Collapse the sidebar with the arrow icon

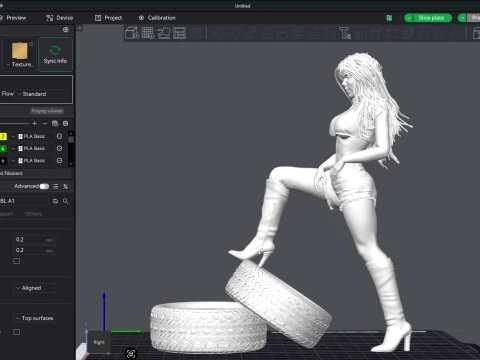pos(79,28)
